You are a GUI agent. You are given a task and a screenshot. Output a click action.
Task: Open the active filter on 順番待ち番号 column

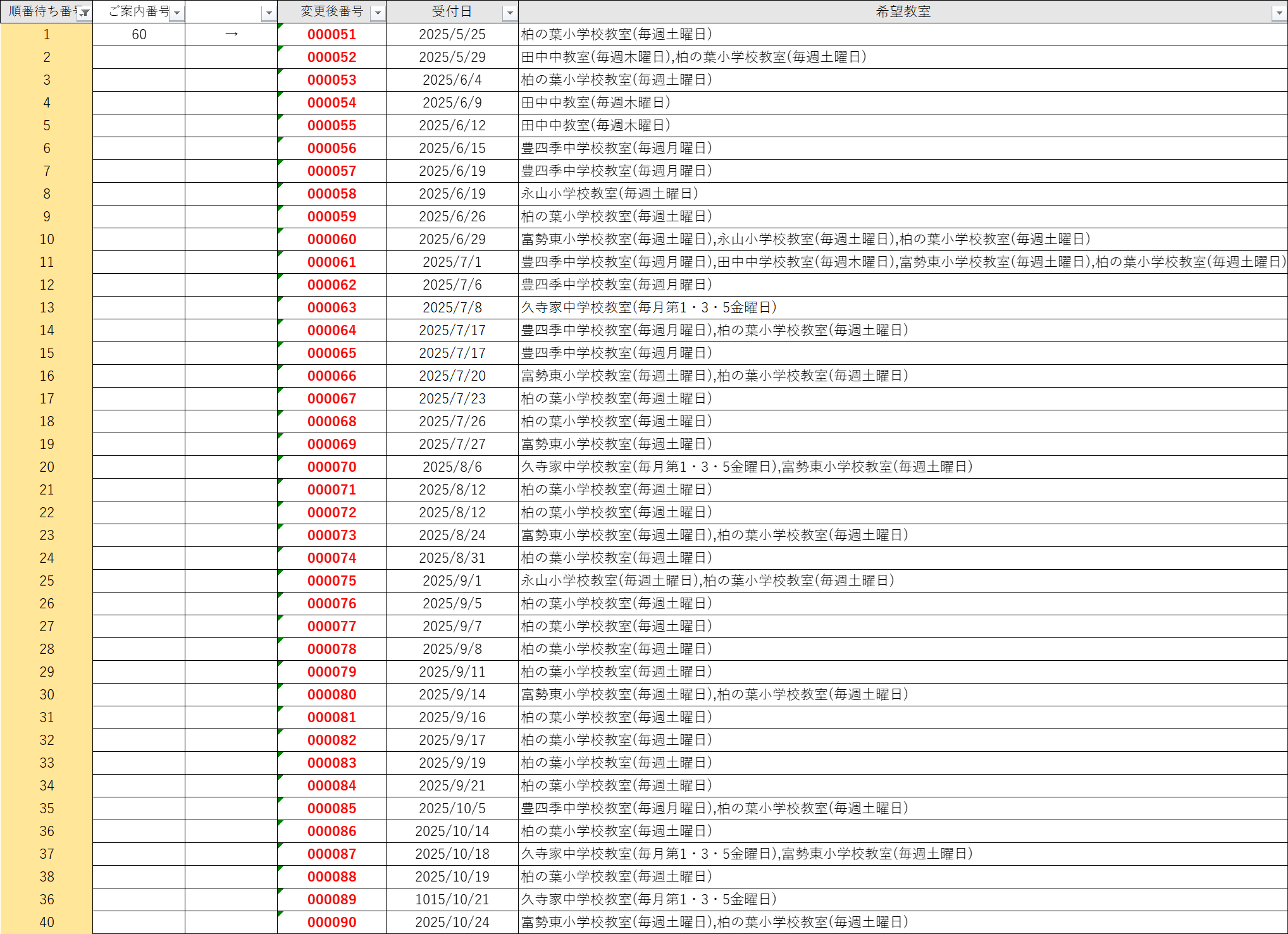pyautogui.click(x=84, y=13)
